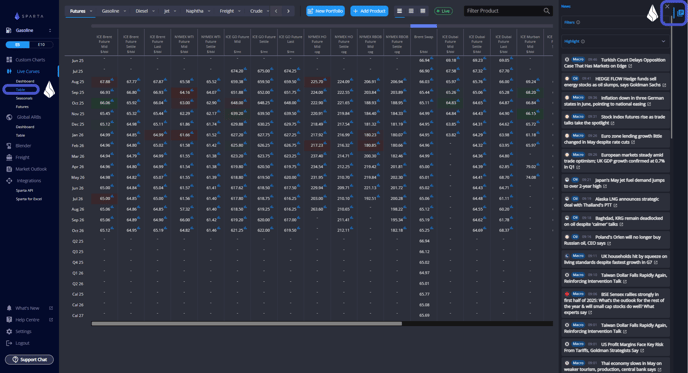Screen dimensions: 688x373
Task: Expand the Freight tab dropdown arrow
Action: pos(240,11)
